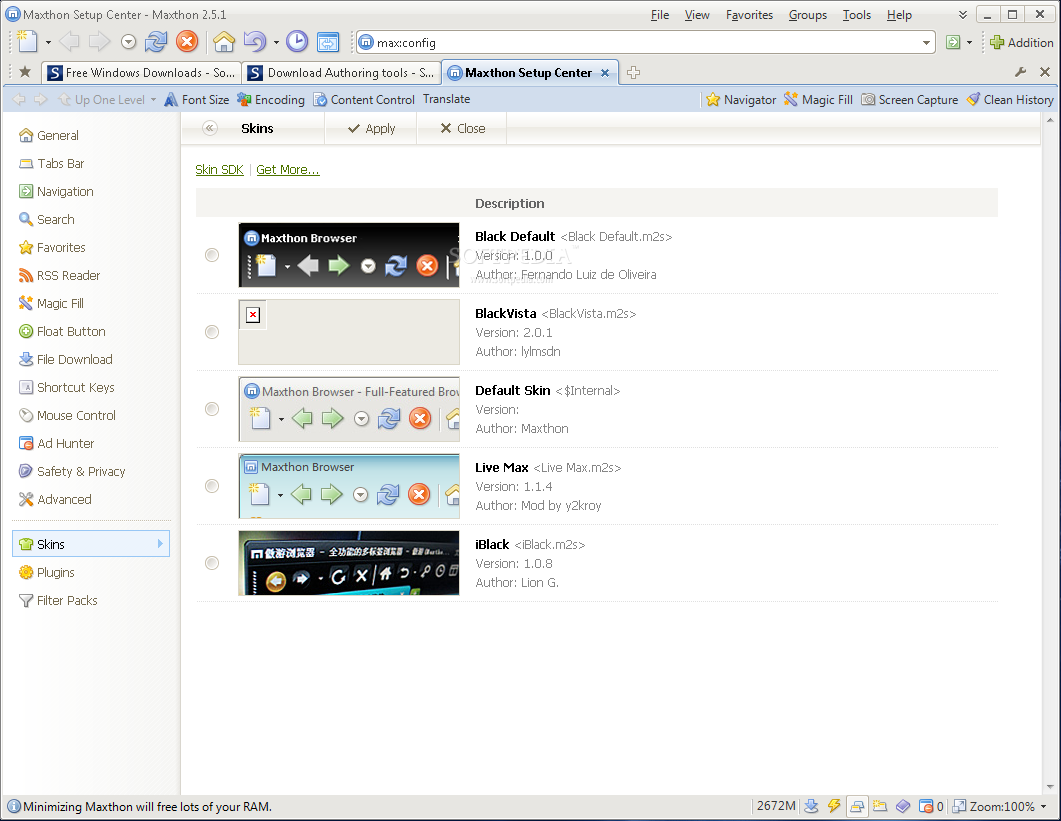Viewport: 1061px width, 821px height.
Task: Click the Undo closed tab icon
Action: [x=255, y=42]
